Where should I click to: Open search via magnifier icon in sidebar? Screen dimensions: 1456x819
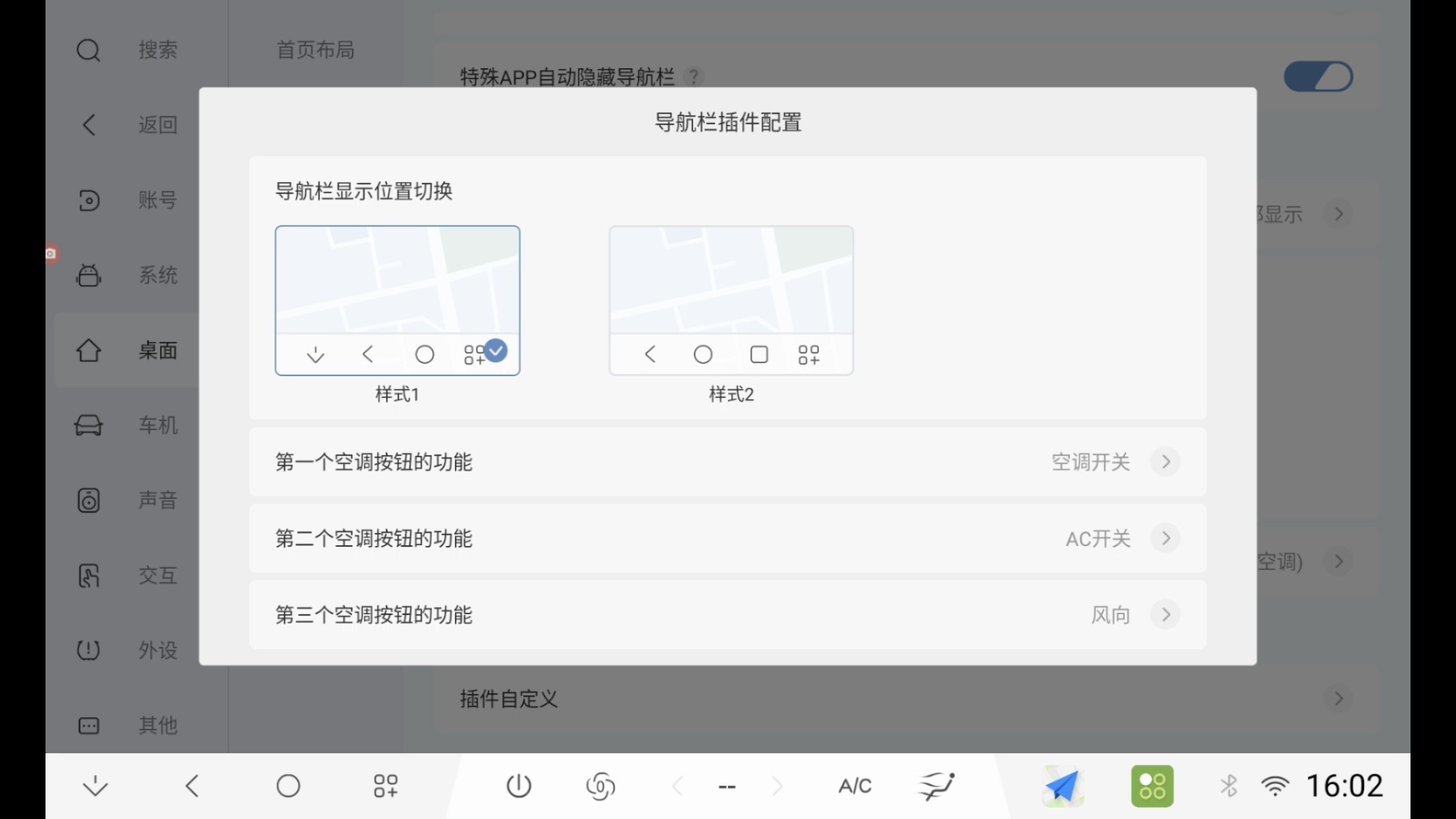point(89,50)
